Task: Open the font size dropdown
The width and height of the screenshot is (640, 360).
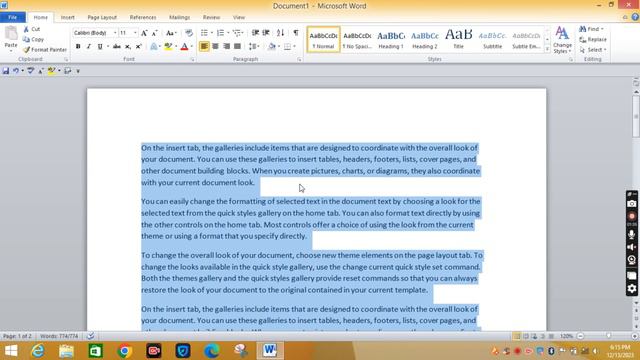Action: click(x=135, y=33)
